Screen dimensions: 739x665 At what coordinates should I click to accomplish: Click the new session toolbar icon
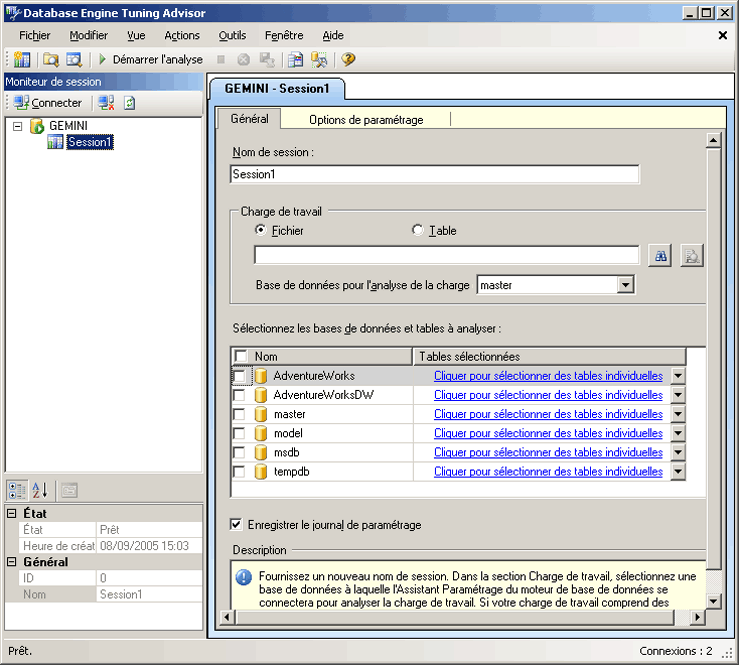click(x=22, y=60)
